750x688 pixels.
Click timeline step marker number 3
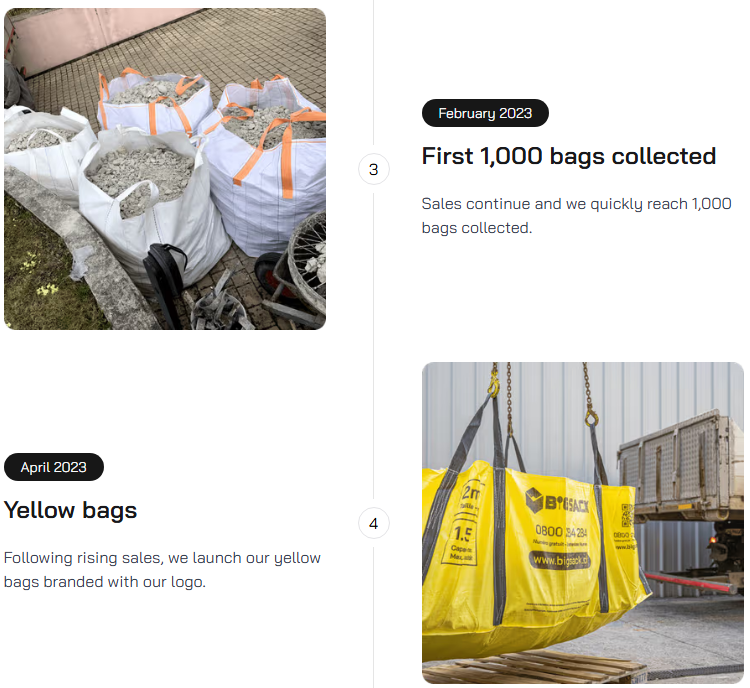click(374, 169)
